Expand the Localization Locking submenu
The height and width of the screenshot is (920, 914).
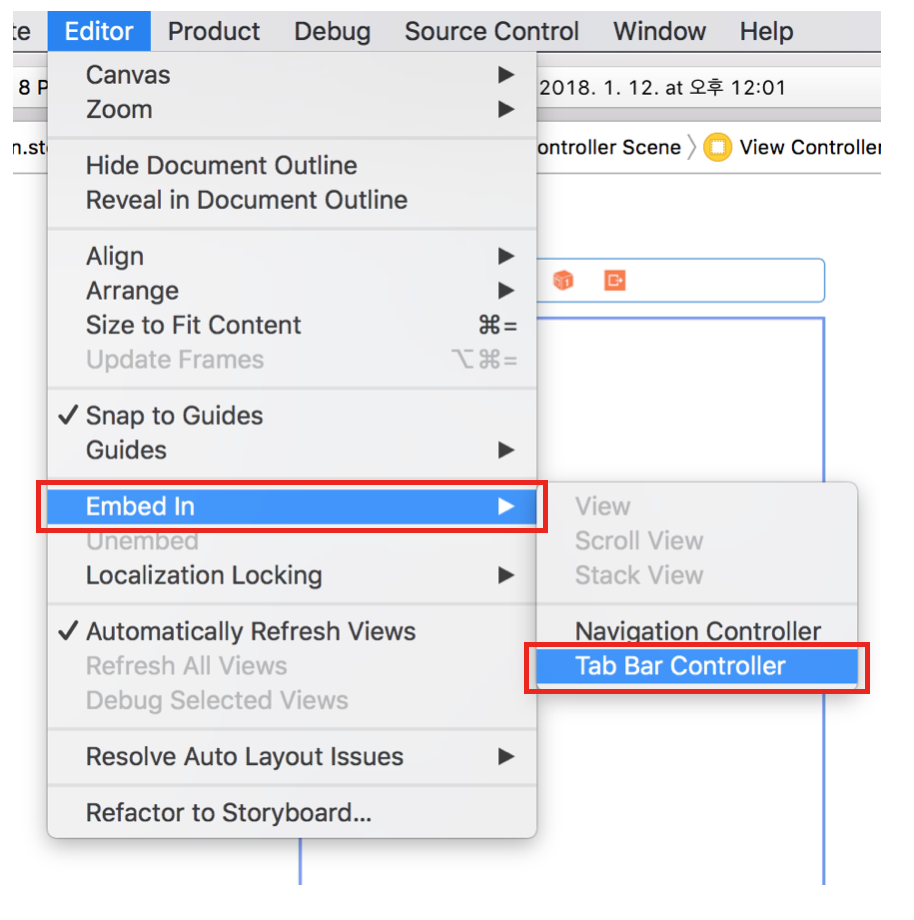coord(292,576)
